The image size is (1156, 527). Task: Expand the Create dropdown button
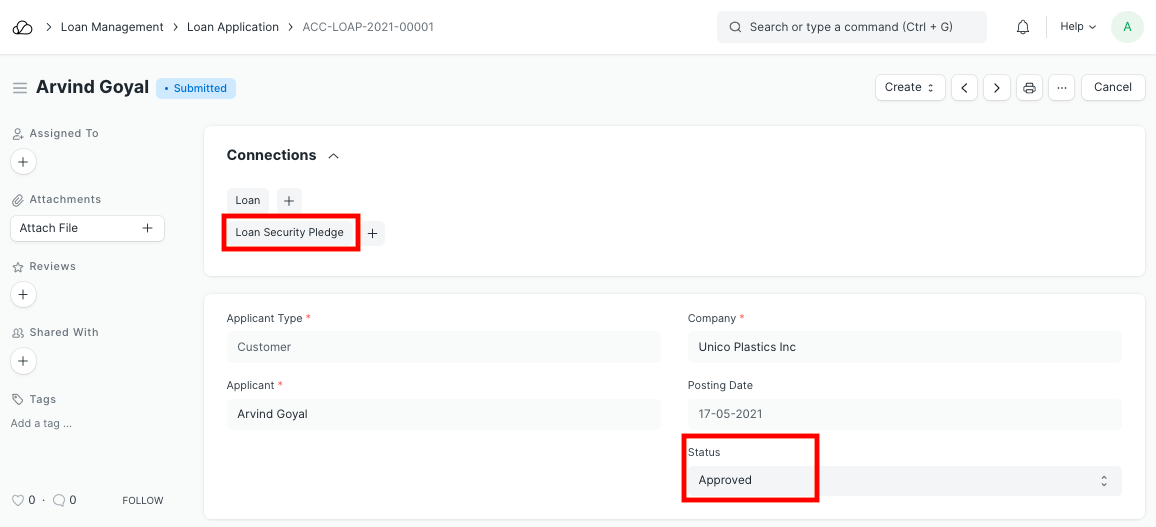point(909,88)
